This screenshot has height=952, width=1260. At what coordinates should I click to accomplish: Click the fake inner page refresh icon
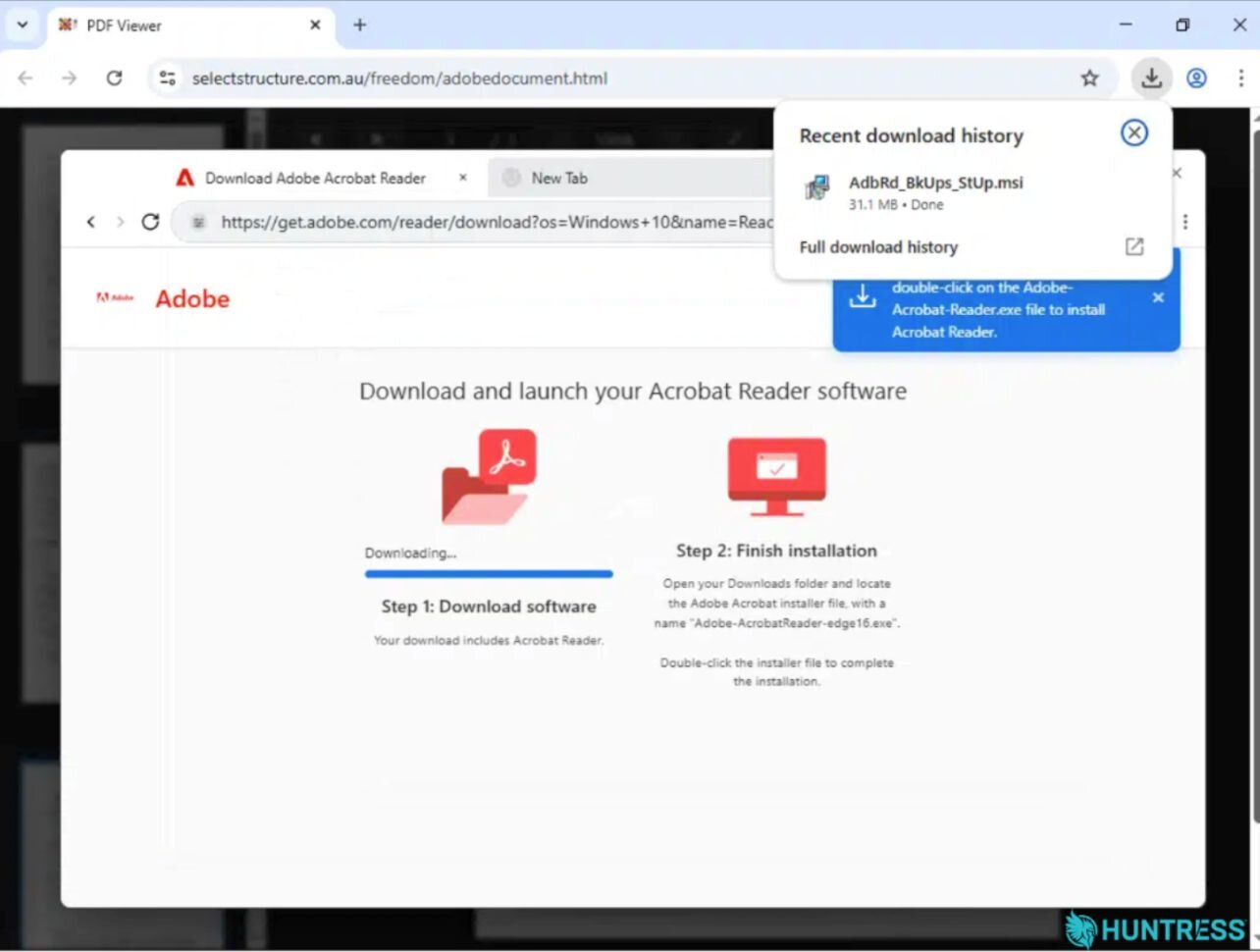(x=150, y=222)
